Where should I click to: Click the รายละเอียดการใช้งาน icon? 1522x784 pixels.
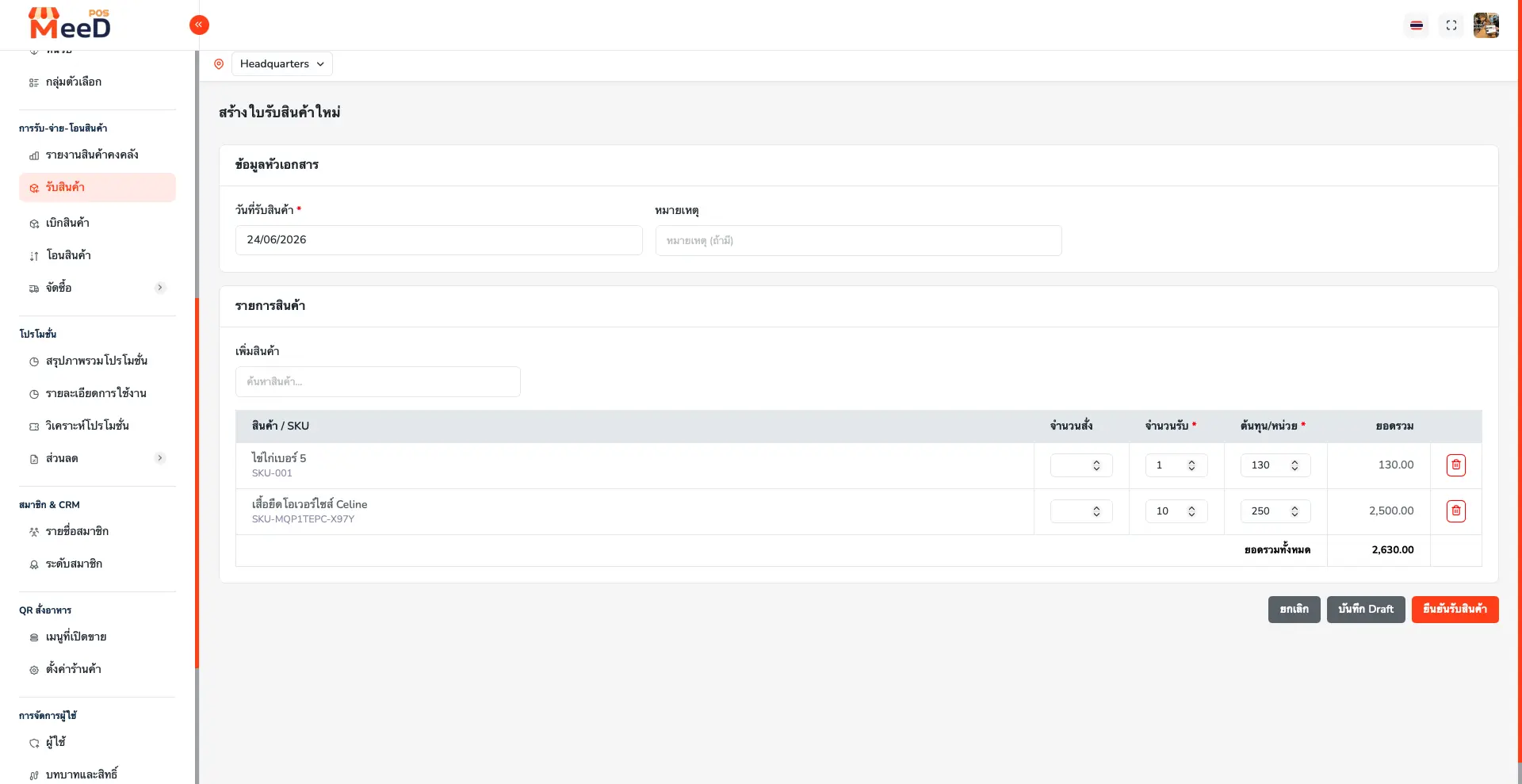click(34, 394)
